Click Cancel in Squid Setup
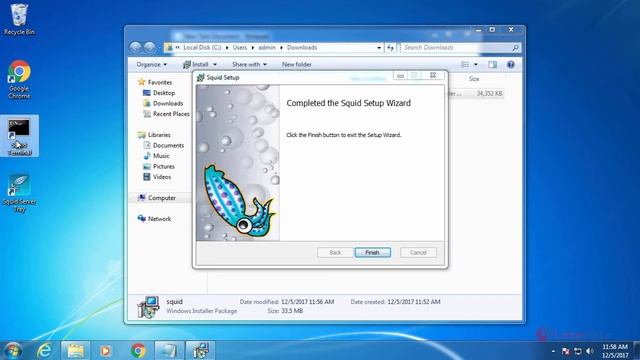The image size is (640, 360). click(x=418, y=253)
